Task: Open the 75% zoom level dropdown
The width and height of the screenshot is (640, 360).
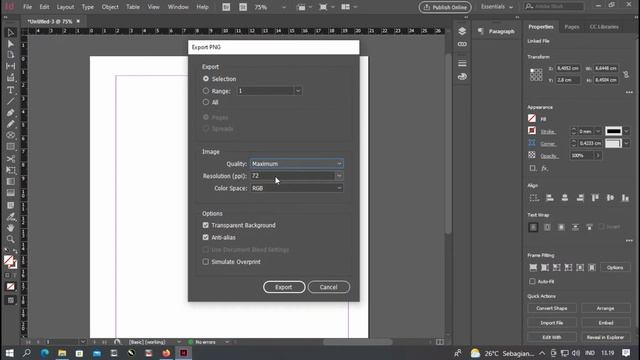Action: (284, 7)
